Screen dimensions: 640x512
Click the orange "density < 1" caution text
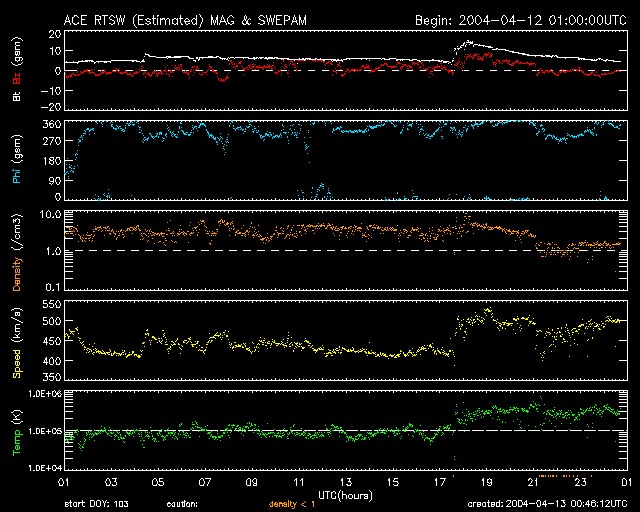(292, 504)
